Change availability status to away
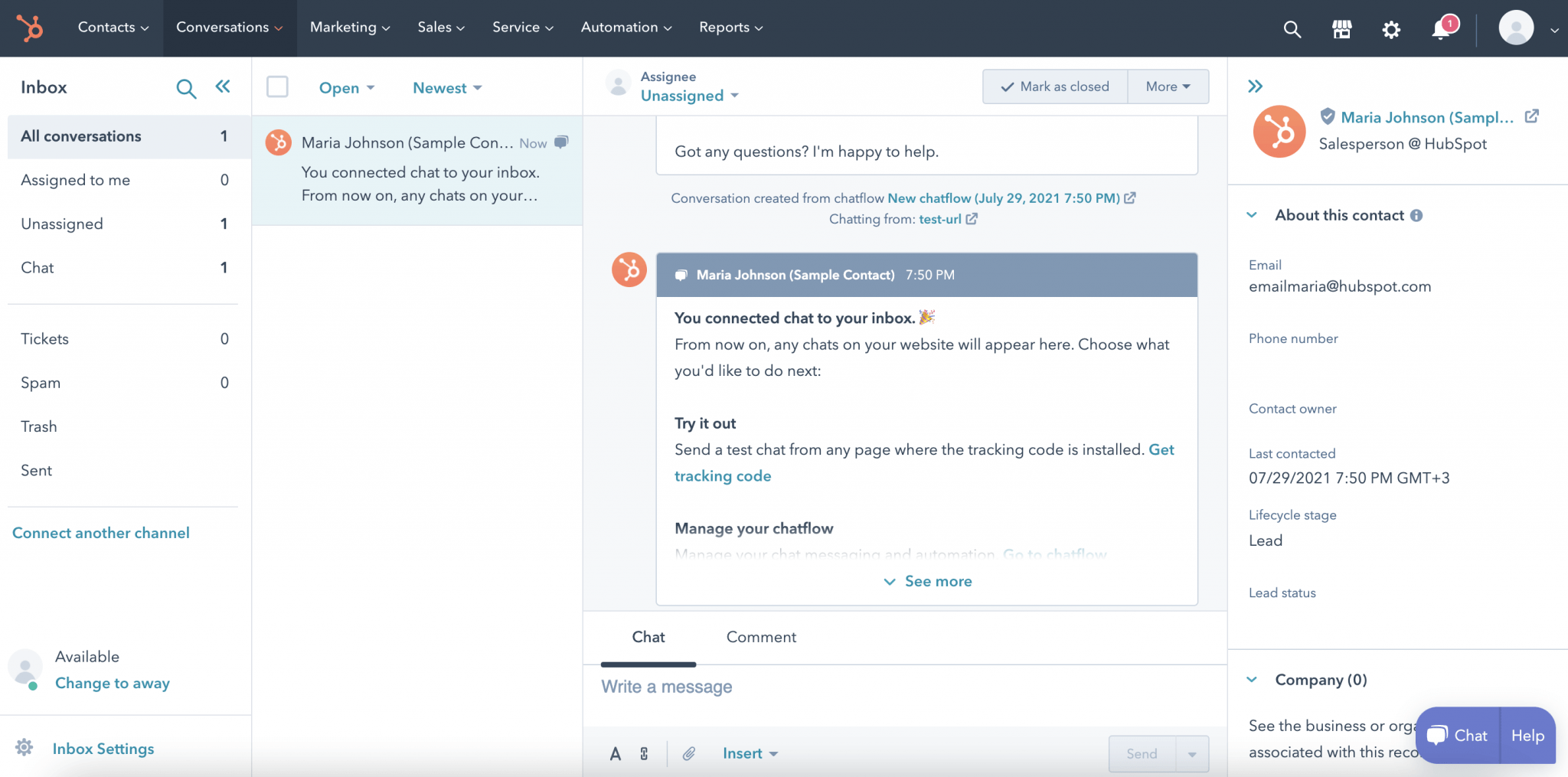Viewport: 1568px width, 777px height. (x=112, y=682)
